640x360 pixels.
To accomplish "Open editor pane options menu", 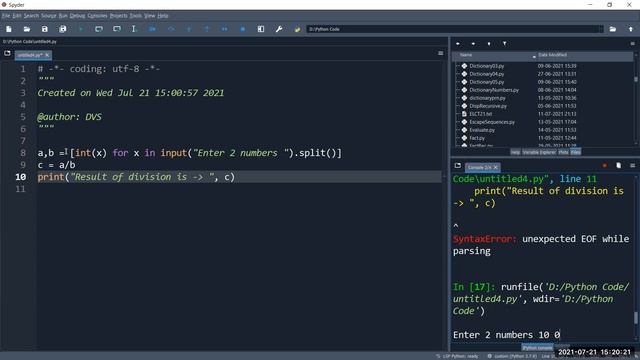I will tap(440, 53).
